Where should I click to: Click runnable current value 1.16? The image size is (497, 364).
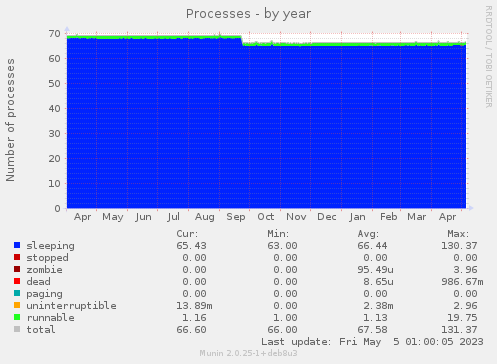tap(194, 318)
